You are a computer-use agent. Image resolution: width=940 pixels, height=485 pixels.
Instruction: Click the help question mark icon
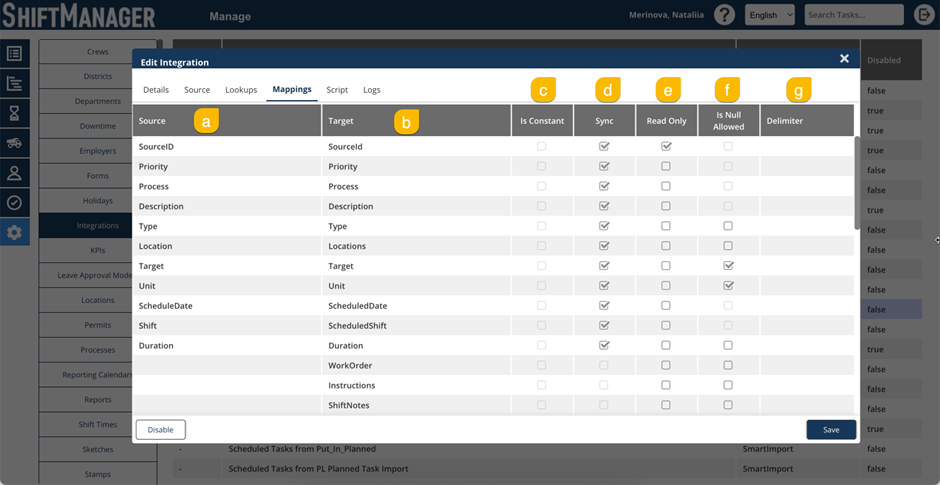tap(724, 15)
